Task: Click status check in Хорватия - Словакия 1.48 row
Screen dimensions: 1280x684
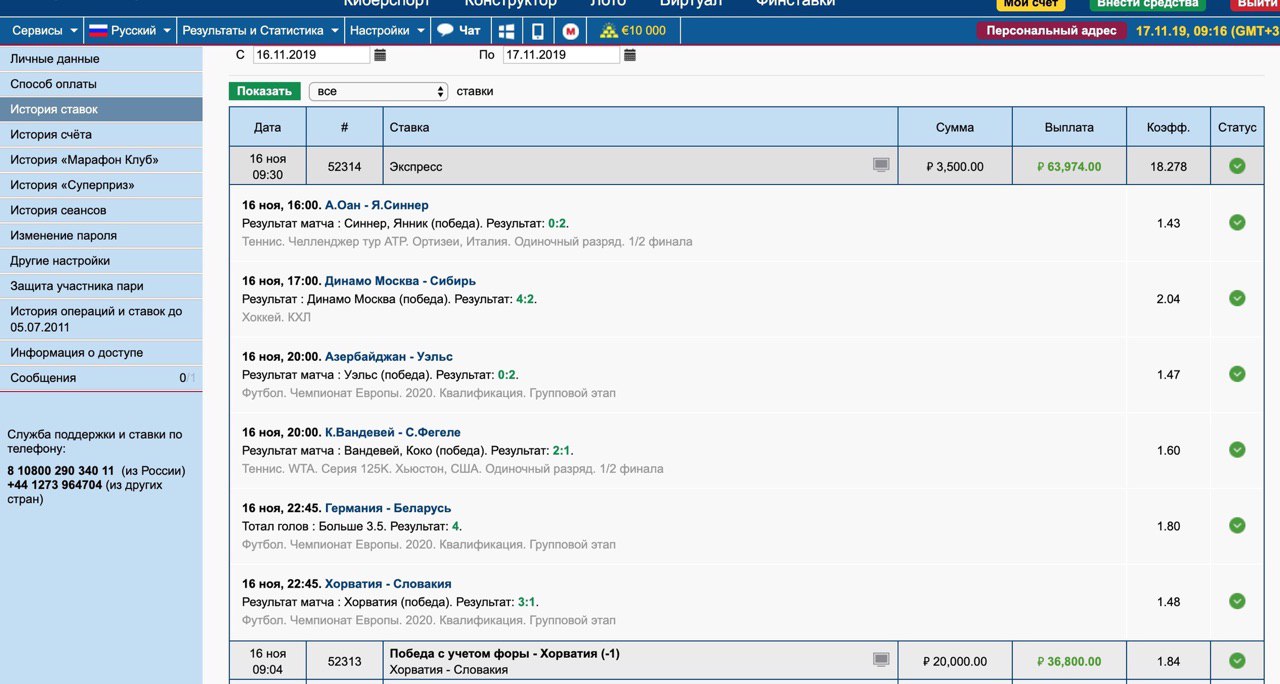Action: [1237, 601]
